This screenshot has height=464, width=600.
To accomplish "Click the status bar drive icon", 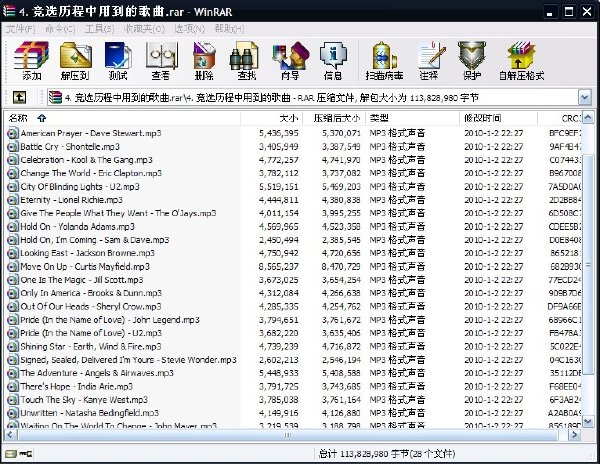I will [x=12, y=454].
